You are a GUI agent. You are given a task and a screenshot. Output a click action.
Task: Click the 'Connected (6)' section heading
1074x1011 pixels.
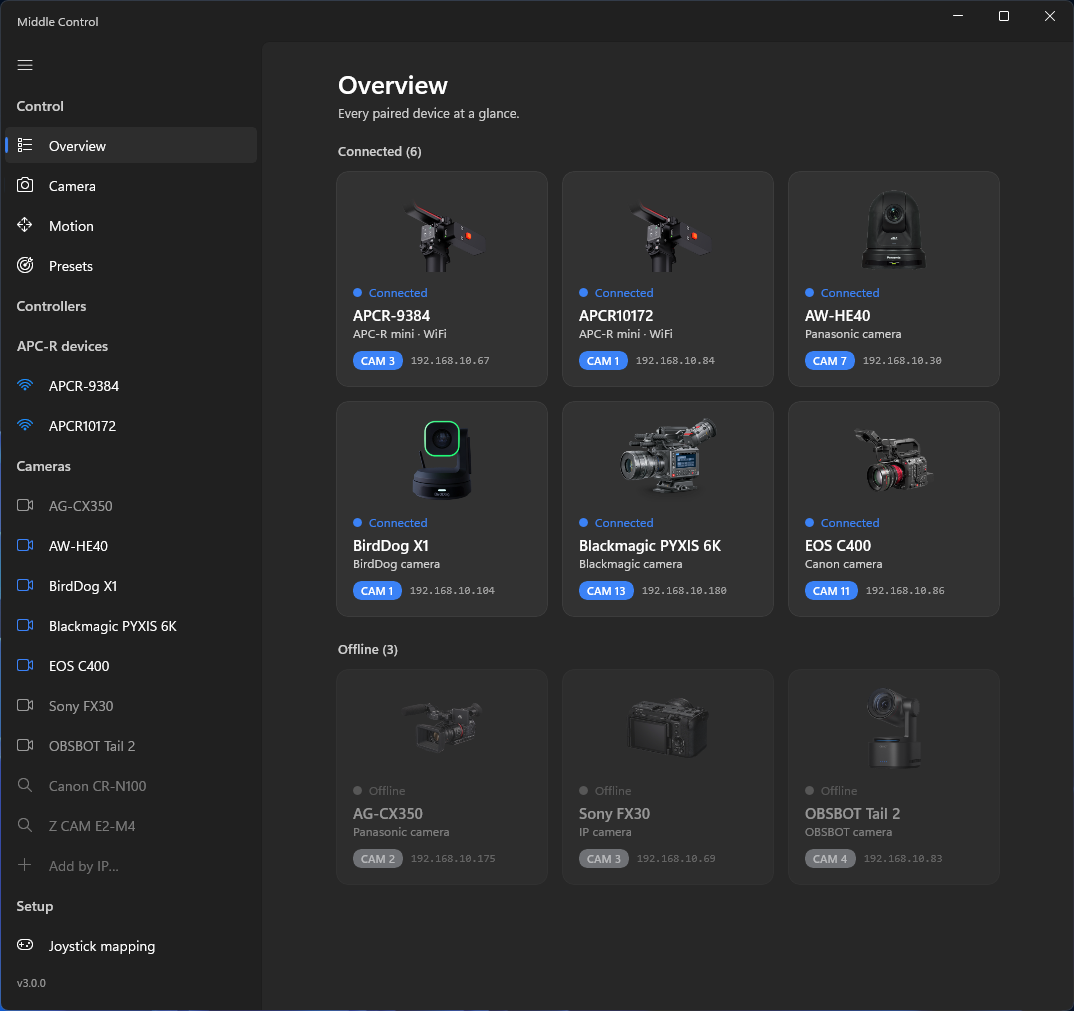pyautogui.click(x=379, y=151)
